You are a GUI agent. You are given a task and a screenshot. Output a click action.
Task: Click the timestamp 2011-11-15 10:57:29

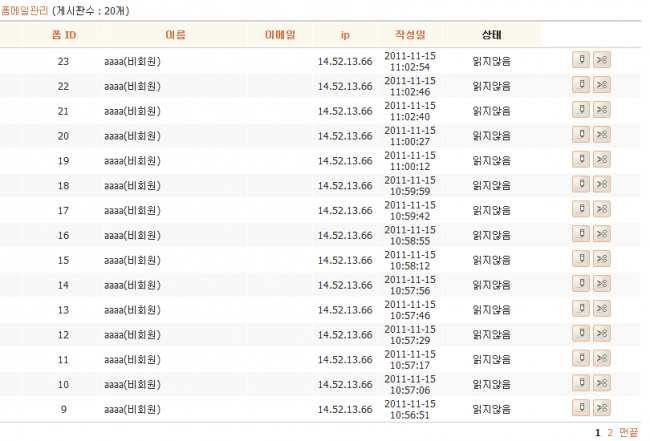coord(410,335)
